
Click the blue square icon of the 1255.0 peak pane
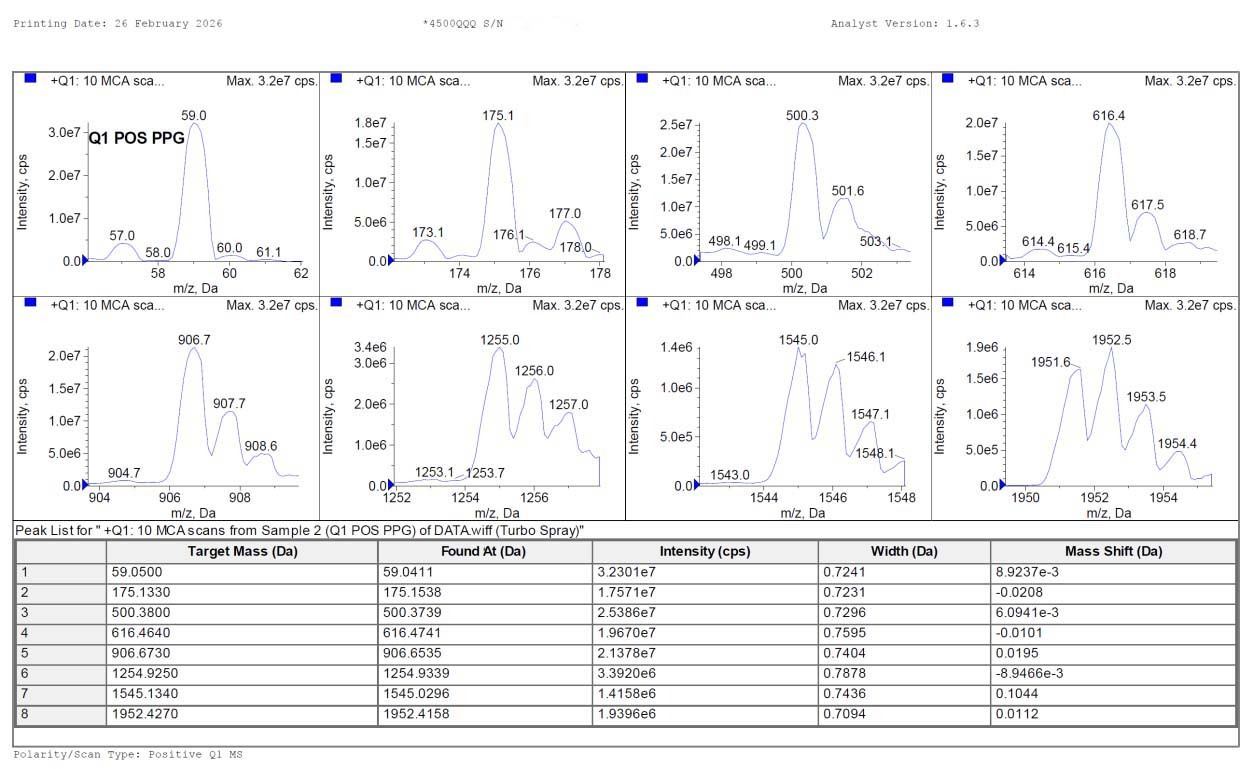(336, 302)
